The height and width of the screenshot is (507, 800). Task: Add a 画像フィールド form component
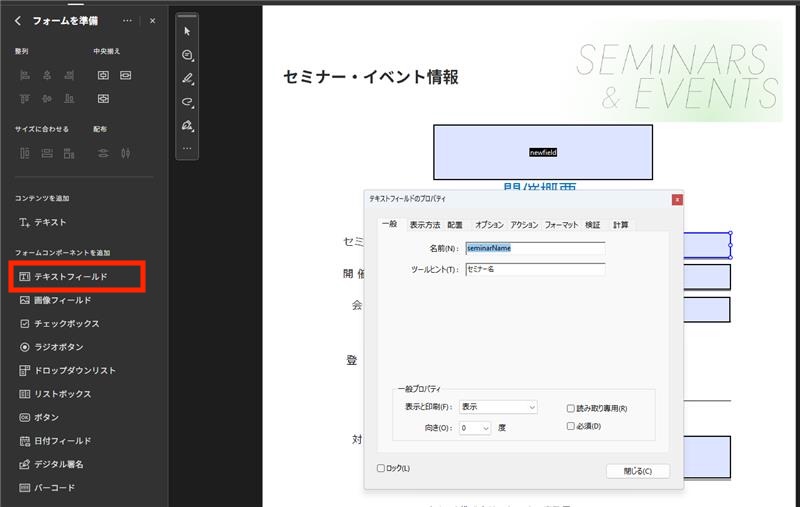tap(62, 300)
